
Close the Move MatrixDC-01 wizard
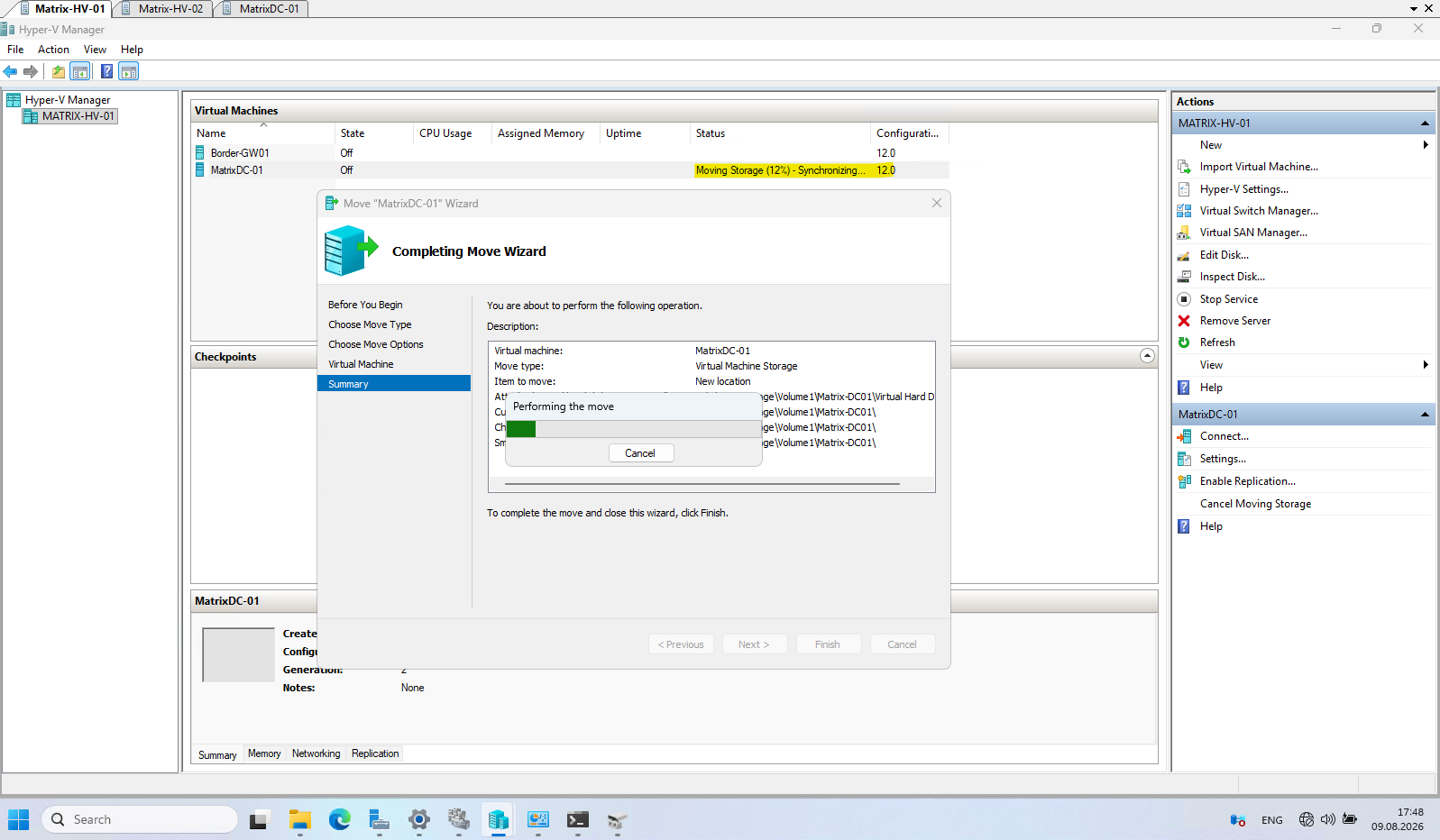(937, 203)
